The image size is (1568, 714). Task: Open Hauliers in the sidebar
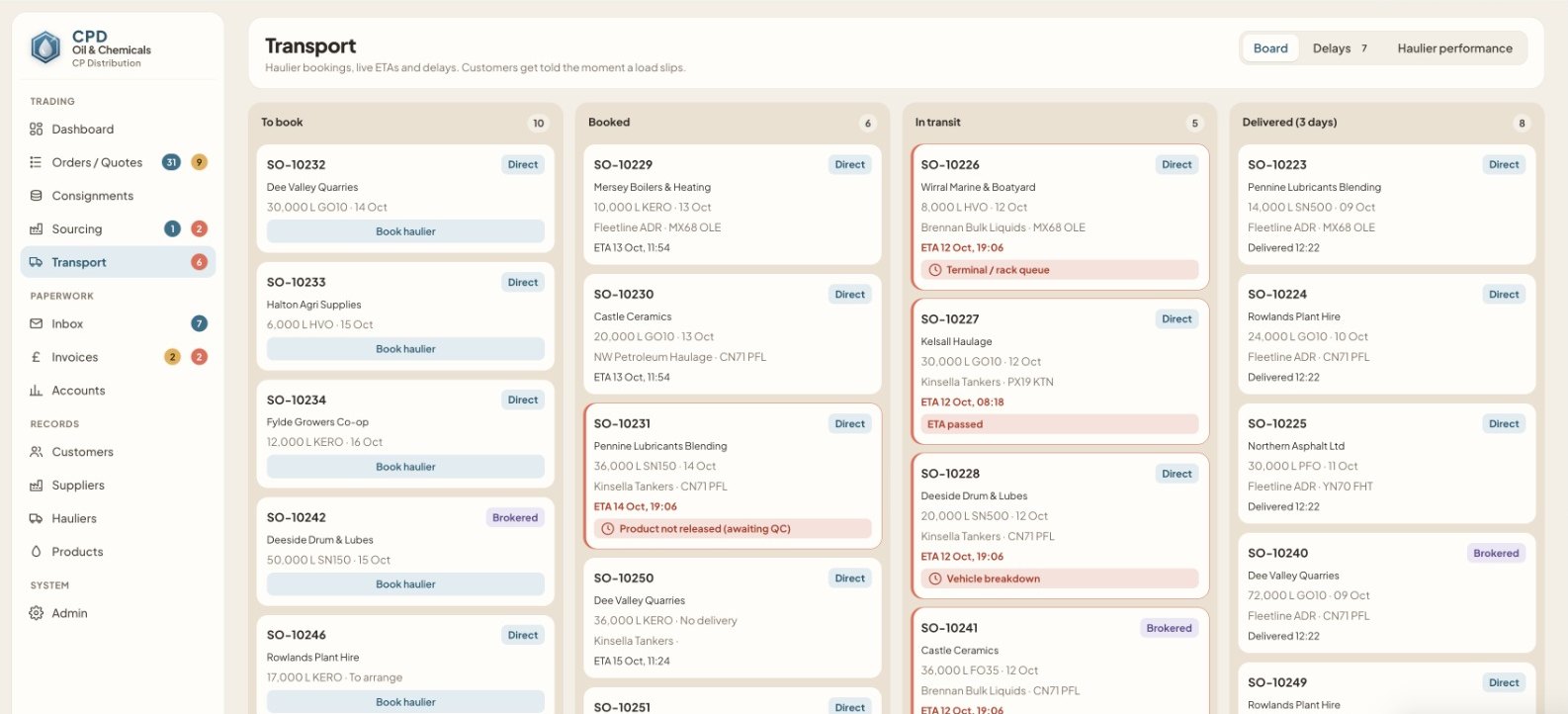point(118,518)
